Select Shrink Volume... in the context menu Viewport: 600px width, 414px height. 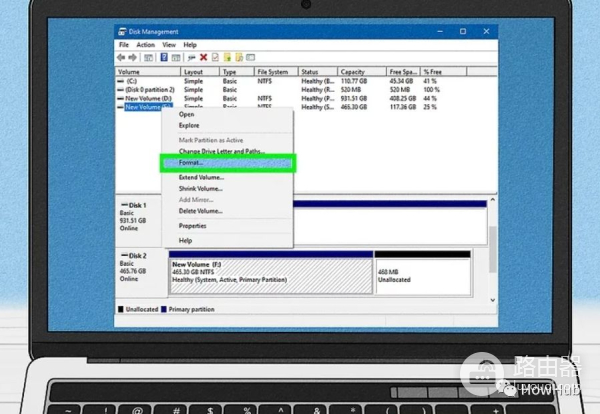[x=200, y=188]
